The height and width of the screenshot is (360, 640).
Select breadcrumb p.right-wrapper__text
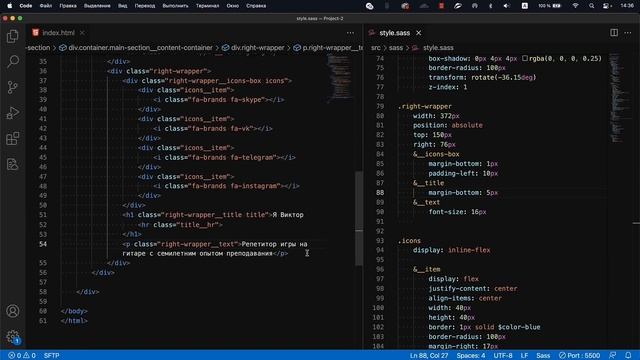pyautogui.click(x=328, y=48)
